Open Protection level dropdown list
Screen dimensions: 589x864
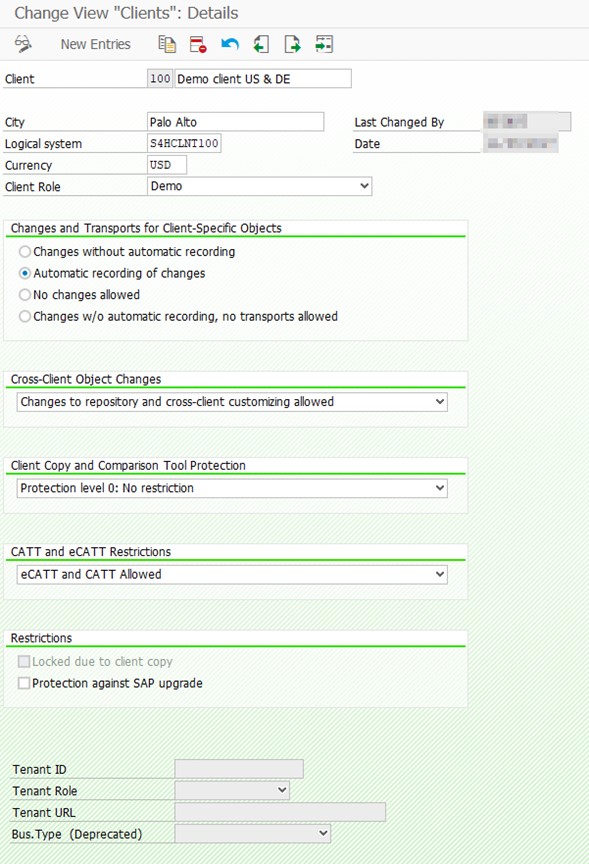(x=232, y=488)
